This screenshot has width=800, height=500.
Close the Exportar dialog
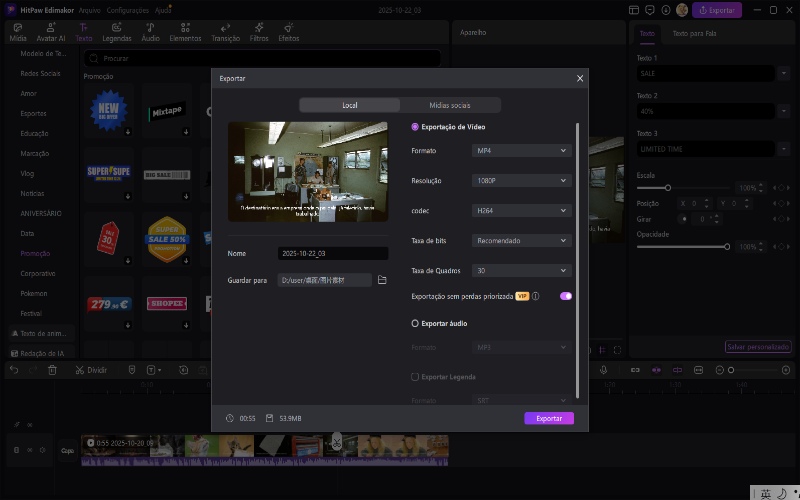point(580,78)
